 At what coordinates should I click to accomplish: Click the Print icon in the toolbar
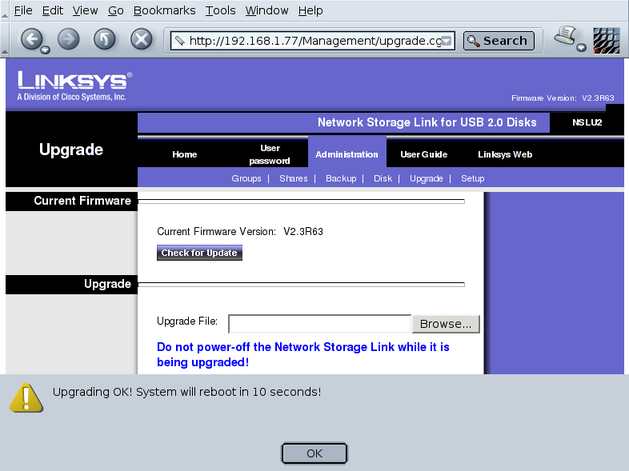[565, 36]
